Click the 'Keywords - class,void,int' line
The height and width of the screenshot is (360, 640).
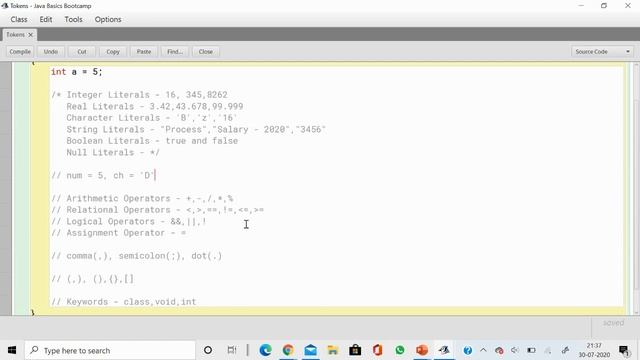124,302
